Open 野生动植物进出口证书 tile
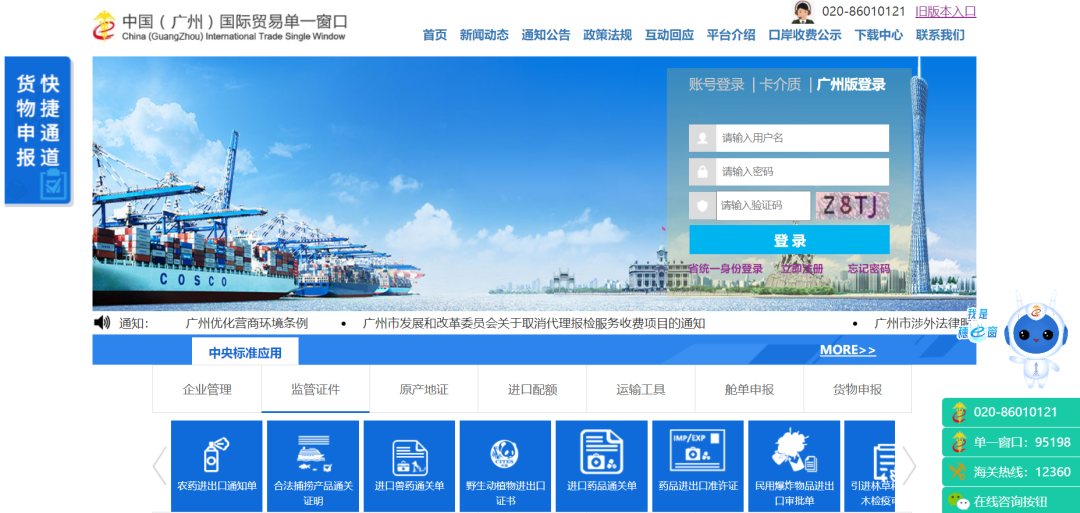 pos(506,466)
